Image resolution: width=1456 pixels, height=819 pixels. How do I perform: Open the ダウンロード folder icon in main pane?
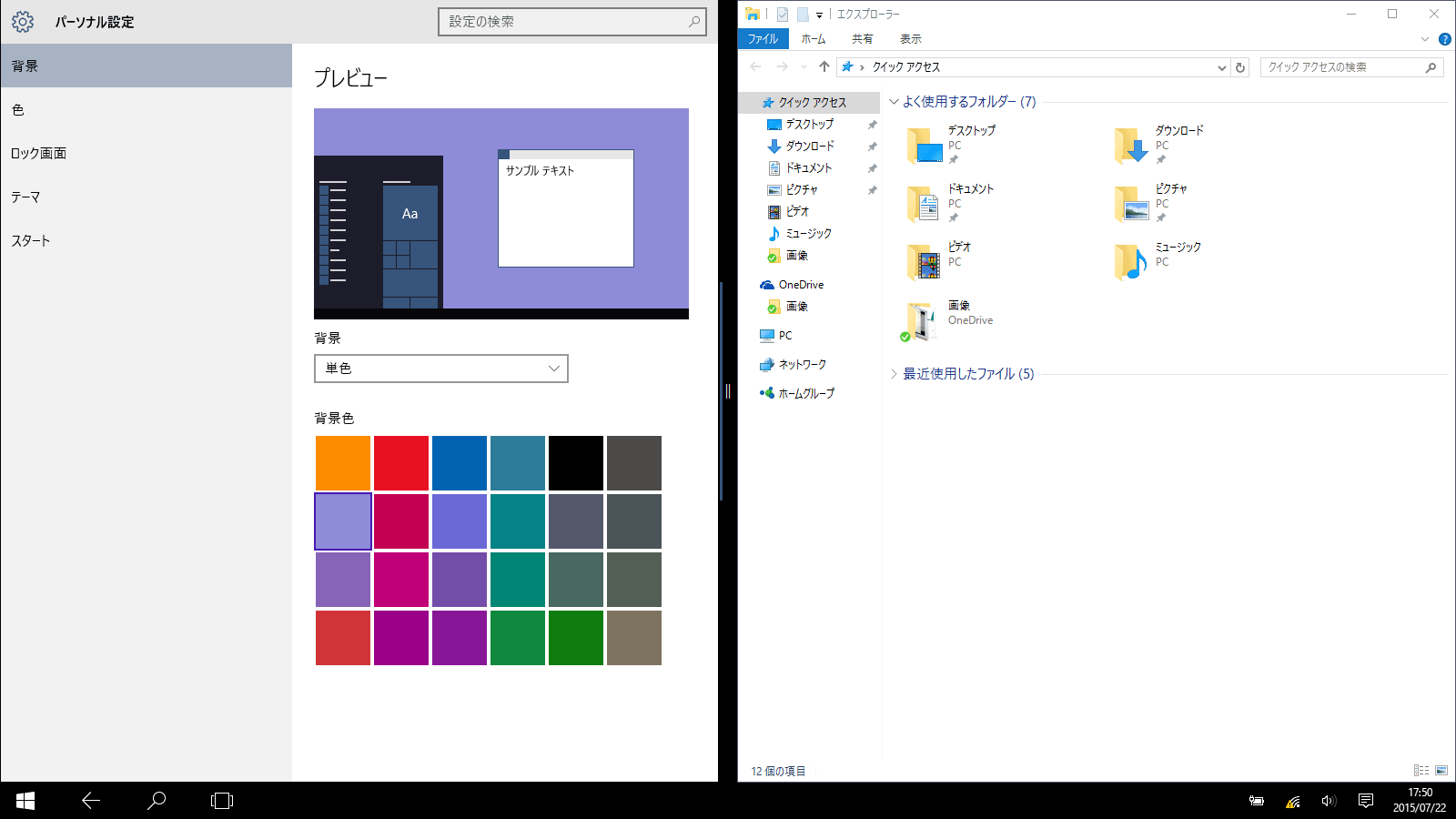1132,146
